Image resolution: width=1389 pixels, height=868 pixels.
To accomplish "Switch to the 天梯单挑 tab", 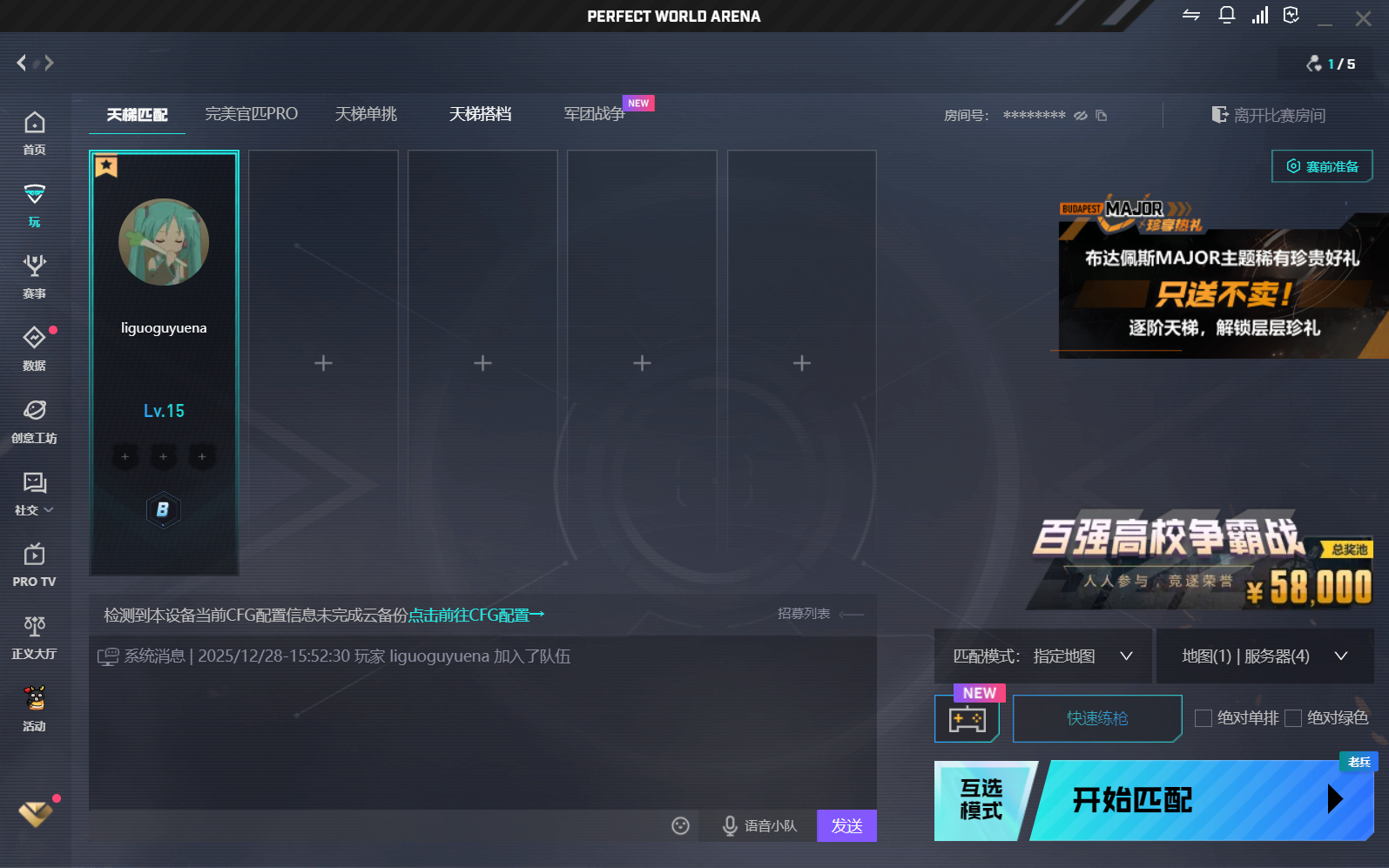I will [366, 114].
